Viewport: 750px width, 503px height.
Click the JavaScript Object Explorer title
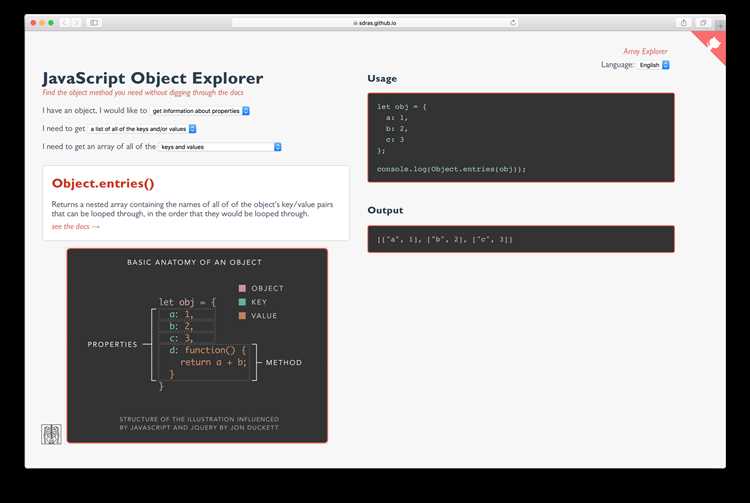153,78
